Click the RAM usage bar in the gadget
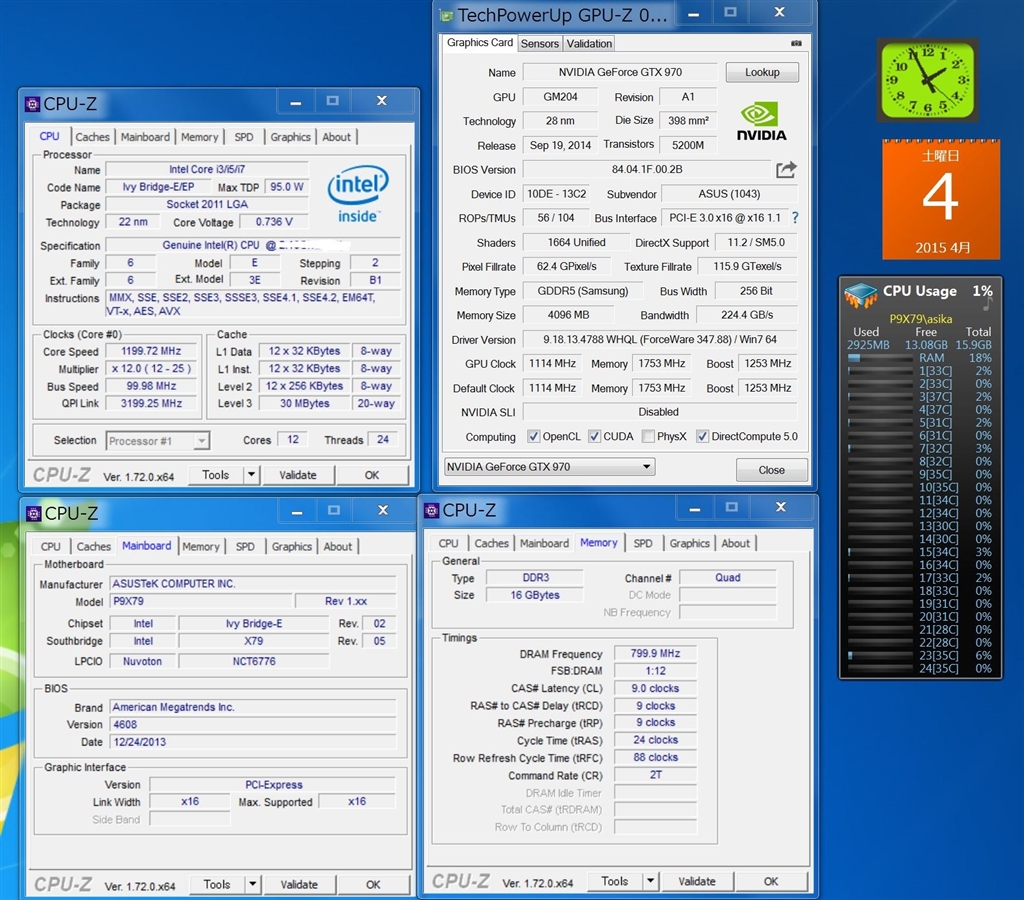 (x=878, y=357)
